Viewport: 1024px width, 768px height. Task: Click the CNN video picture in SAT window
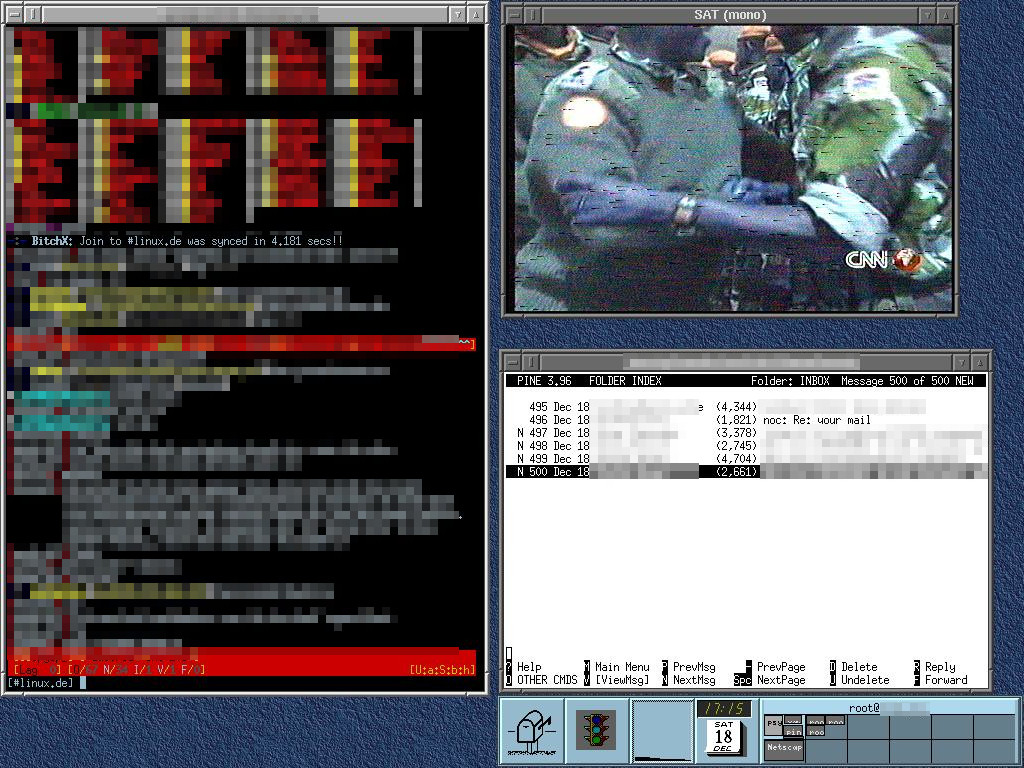(733, 168)
